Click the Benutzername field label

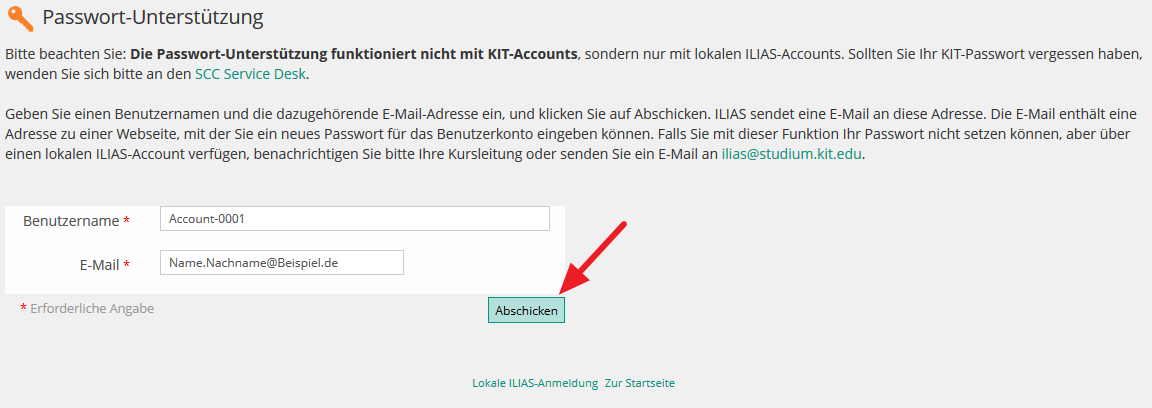click(x=71, y=221)
